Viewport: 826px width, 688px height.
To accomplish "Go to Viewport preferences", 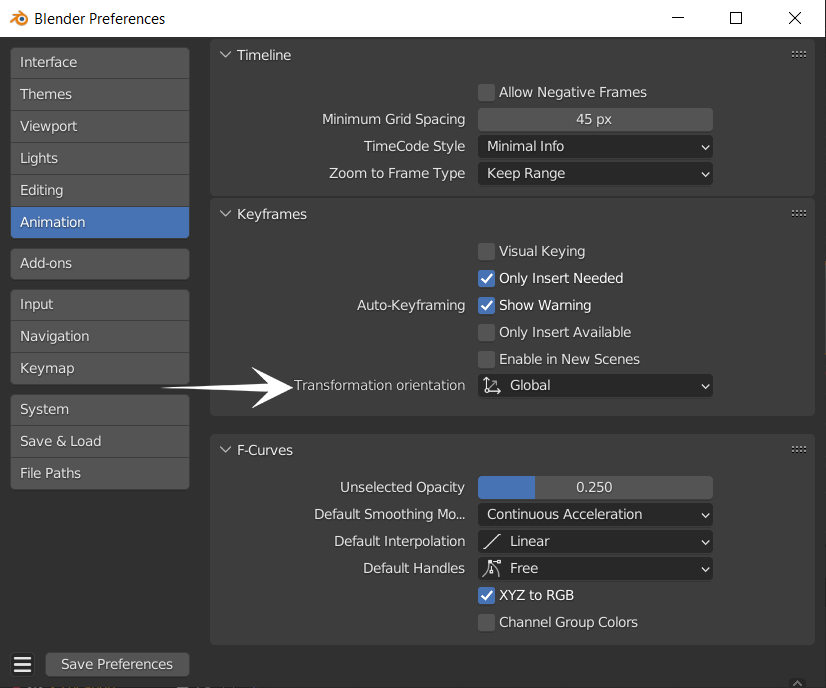I will [100, 126].
